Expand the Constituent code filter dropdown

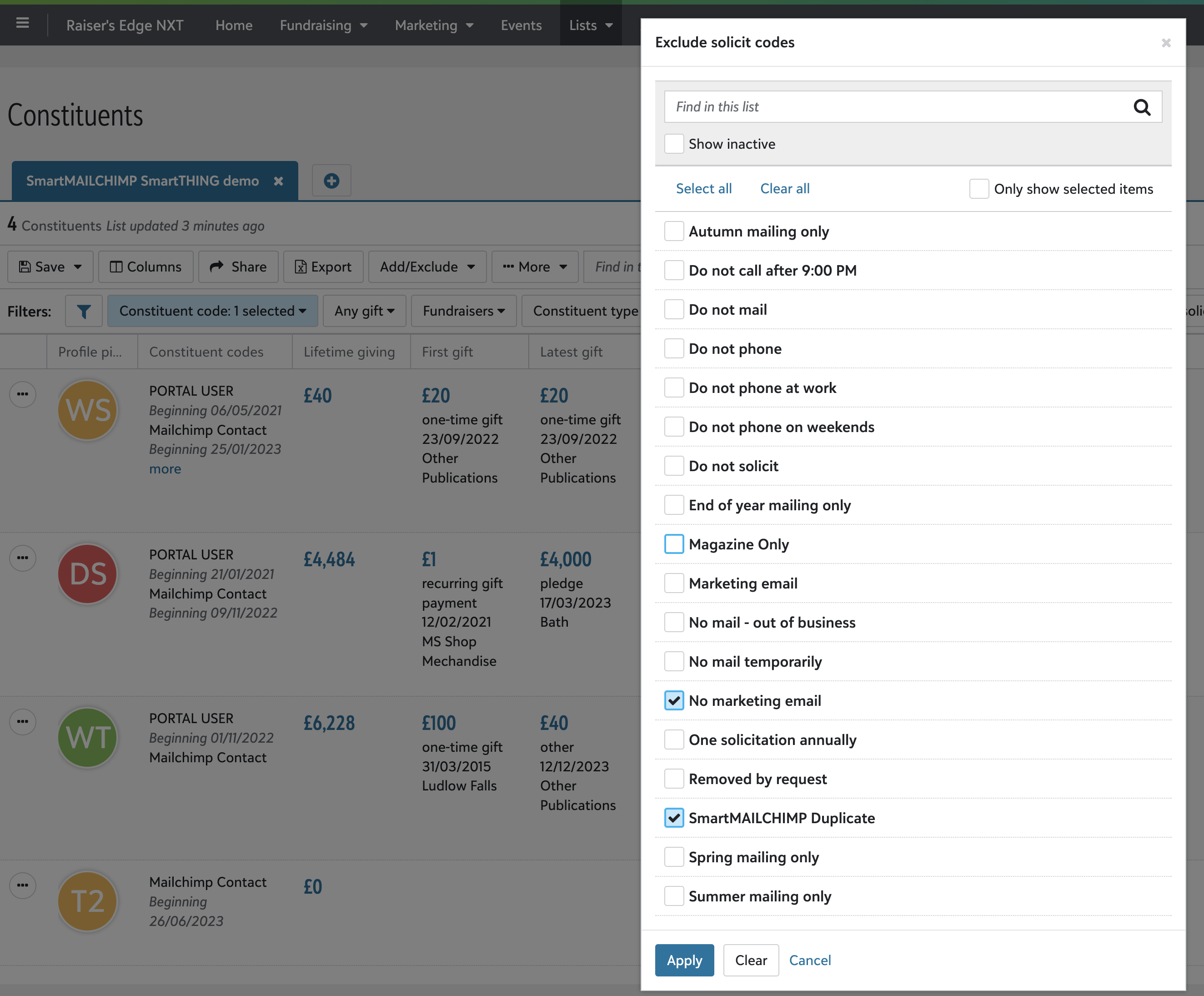pos(213,312)
